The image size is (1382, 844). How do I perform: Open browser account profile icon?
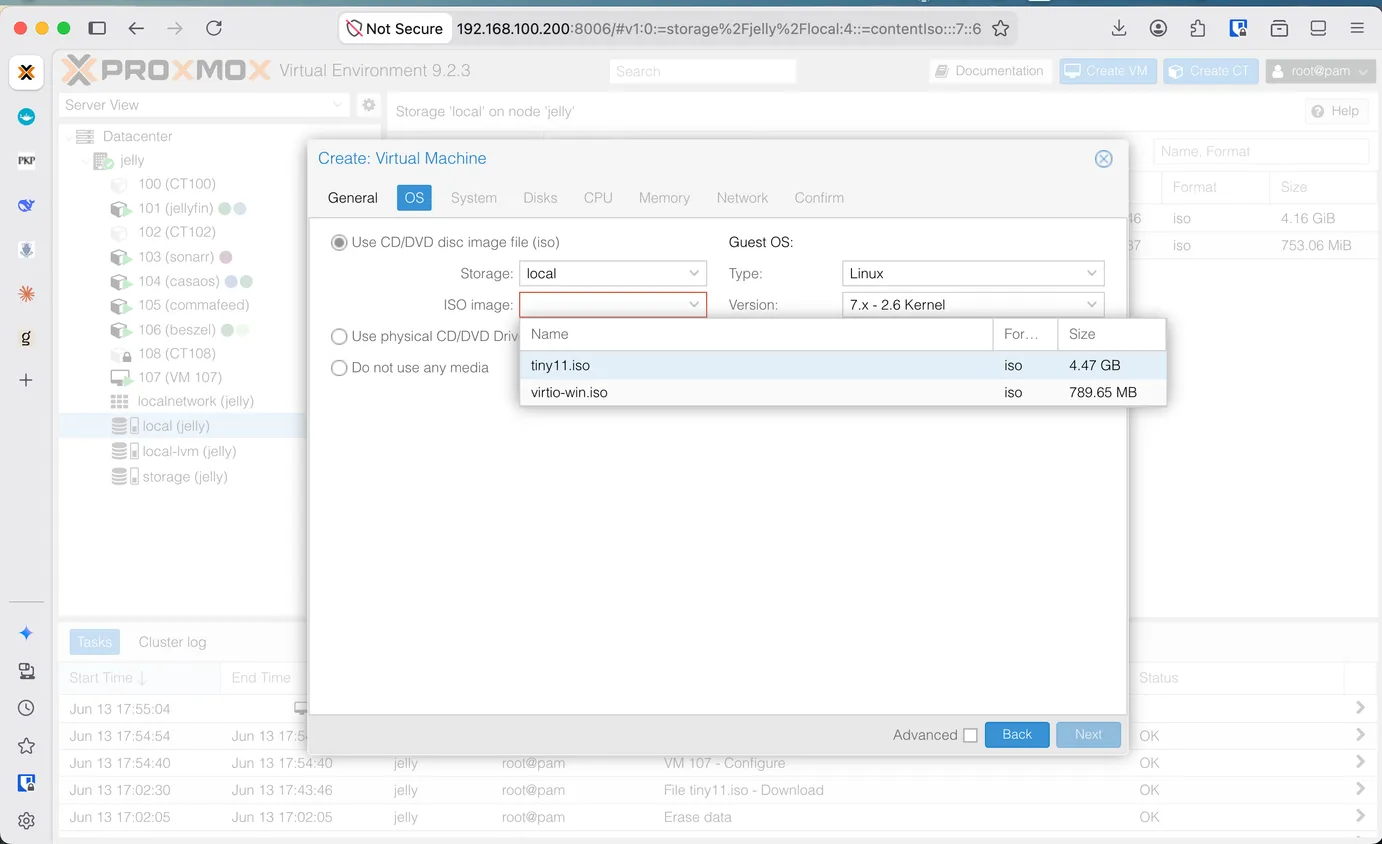pyautogui.click(x=1158, y=29)
